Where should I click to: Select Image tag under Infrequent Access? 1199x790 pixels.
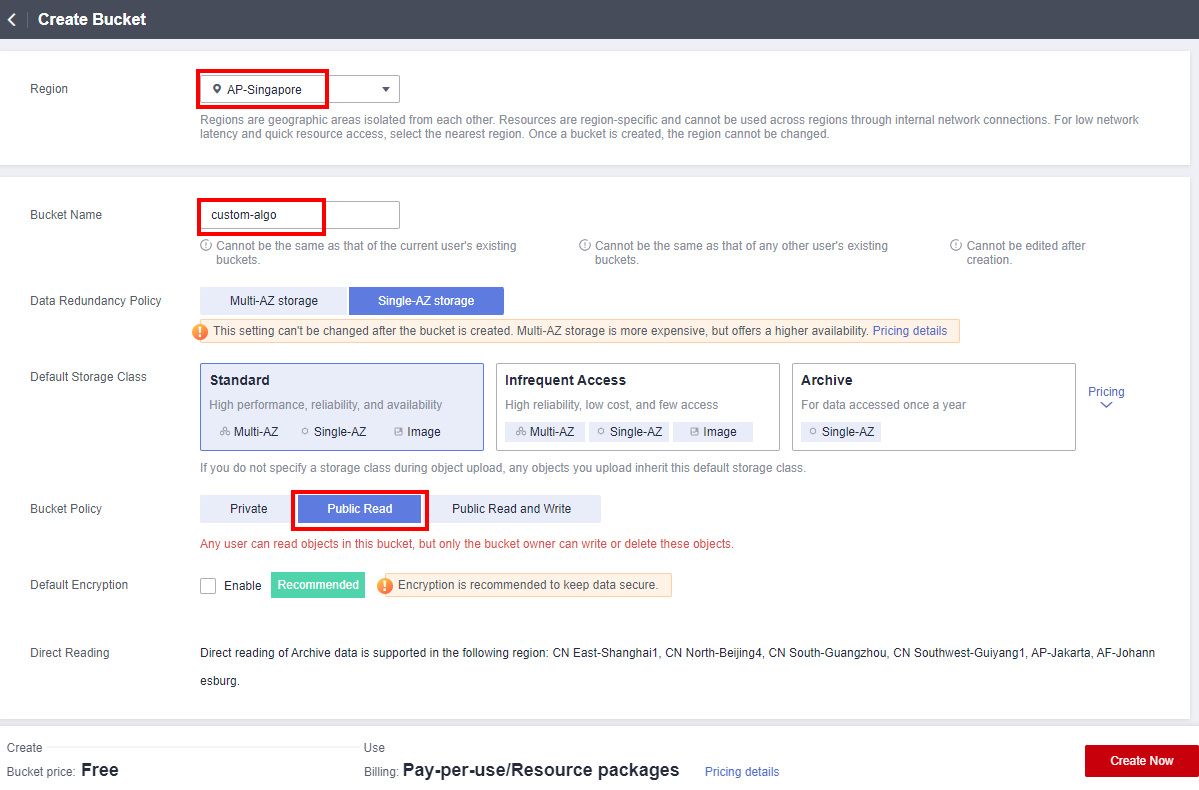[712, 432]
